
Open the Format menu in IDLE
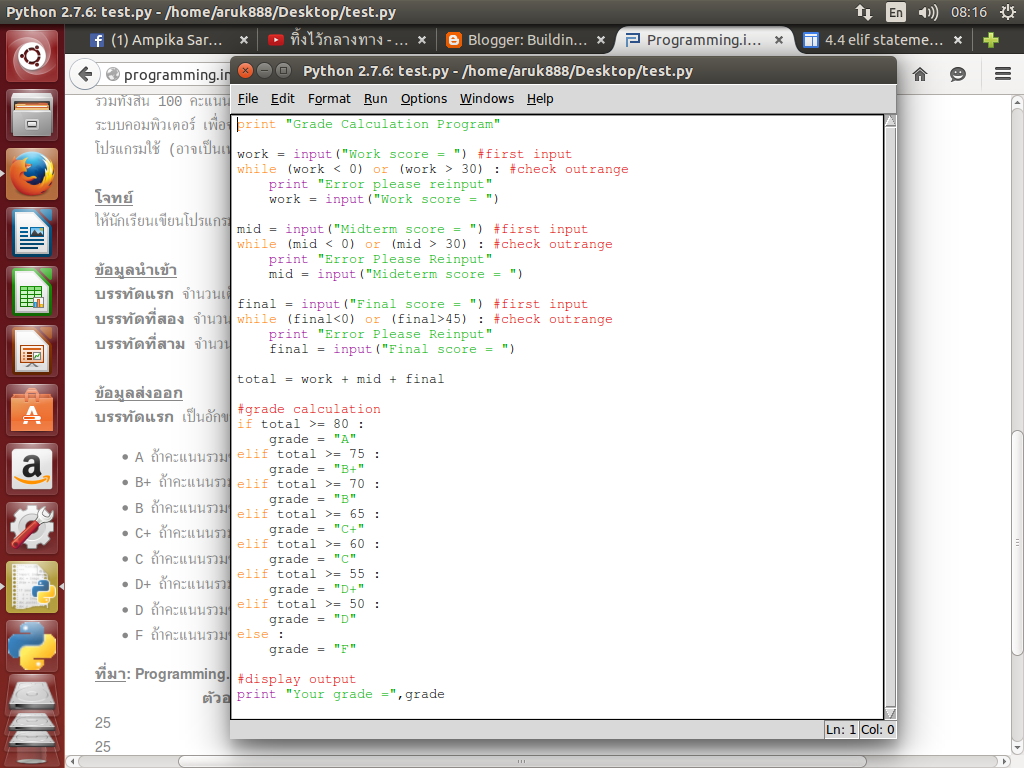pos(329,98)
